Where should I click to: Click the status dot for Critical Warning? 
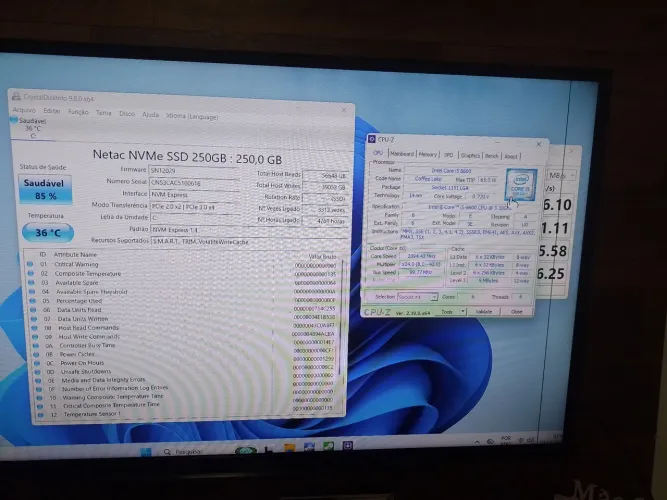[x=30, y=264]
